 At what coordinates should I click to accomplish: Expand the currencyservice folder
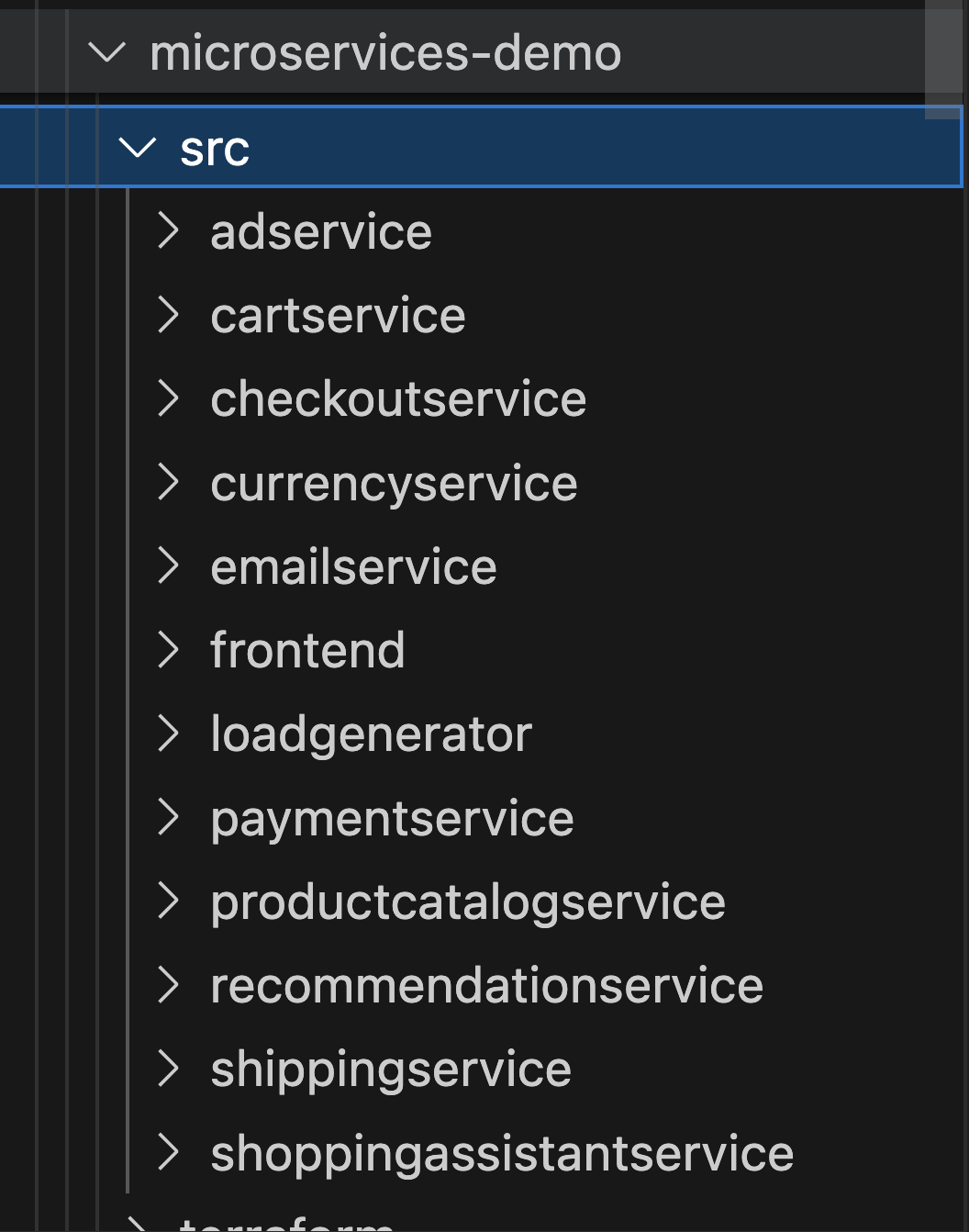coord(169,483)
